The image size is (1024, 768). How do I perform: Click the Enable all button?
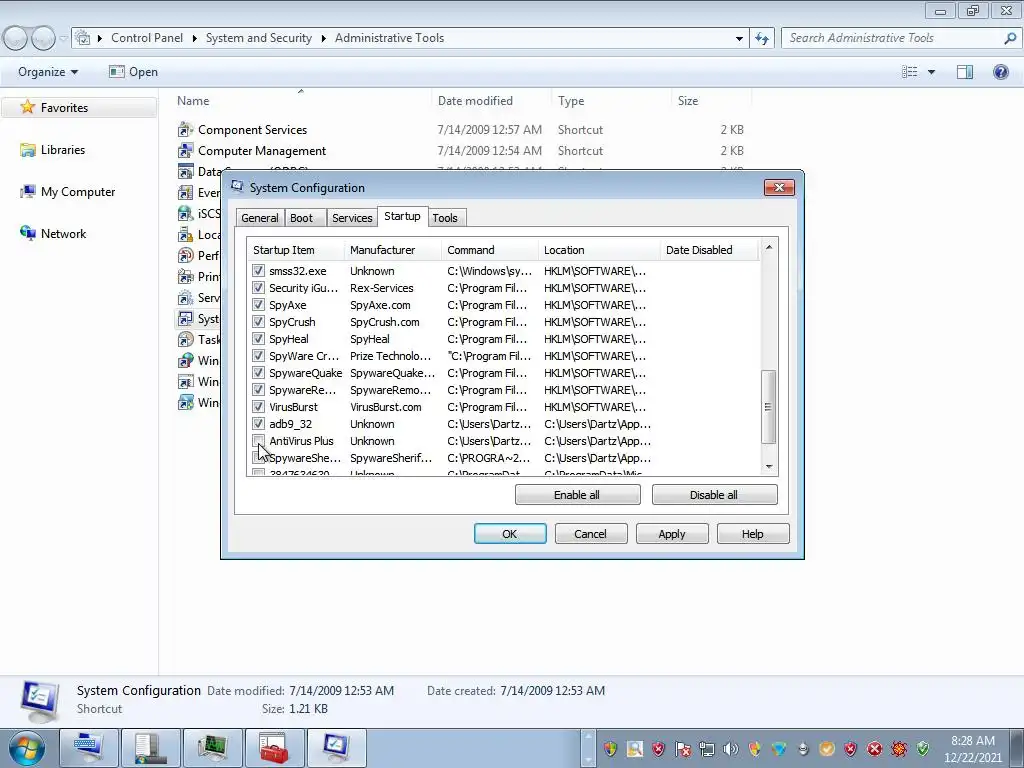point(577,494)
